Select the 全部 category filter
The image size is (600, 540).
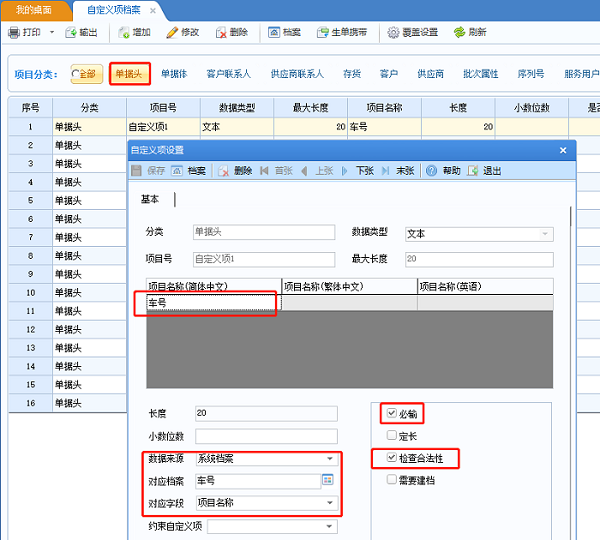[x=87, y=74]
